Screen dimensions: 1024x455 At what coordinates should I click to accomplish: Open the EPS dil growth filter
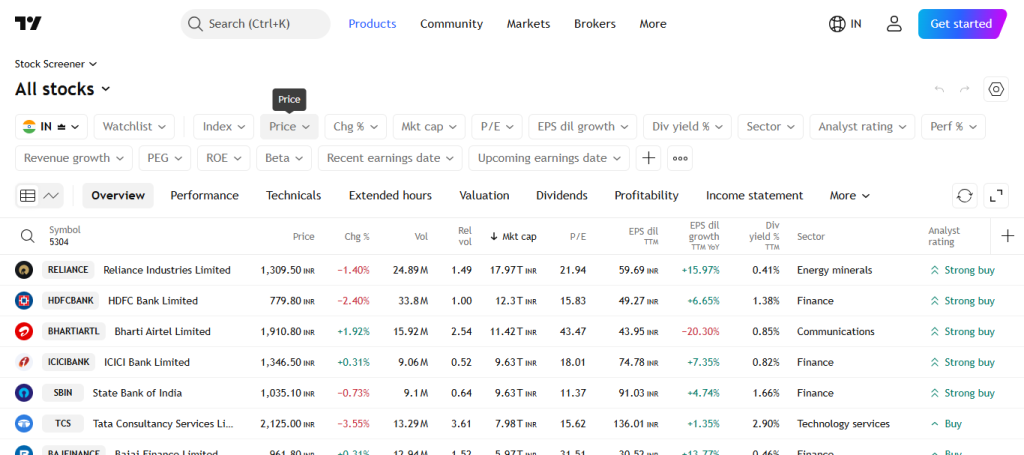583,127
